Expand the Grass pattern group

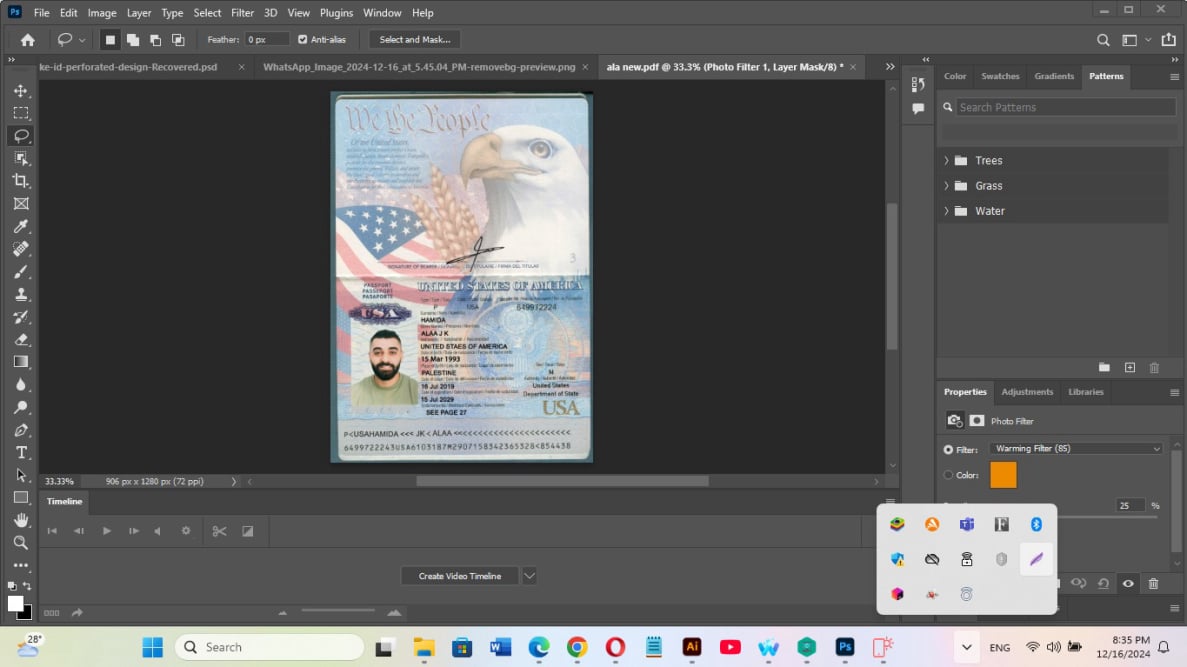pyautogui.click(x=946, y=185)
